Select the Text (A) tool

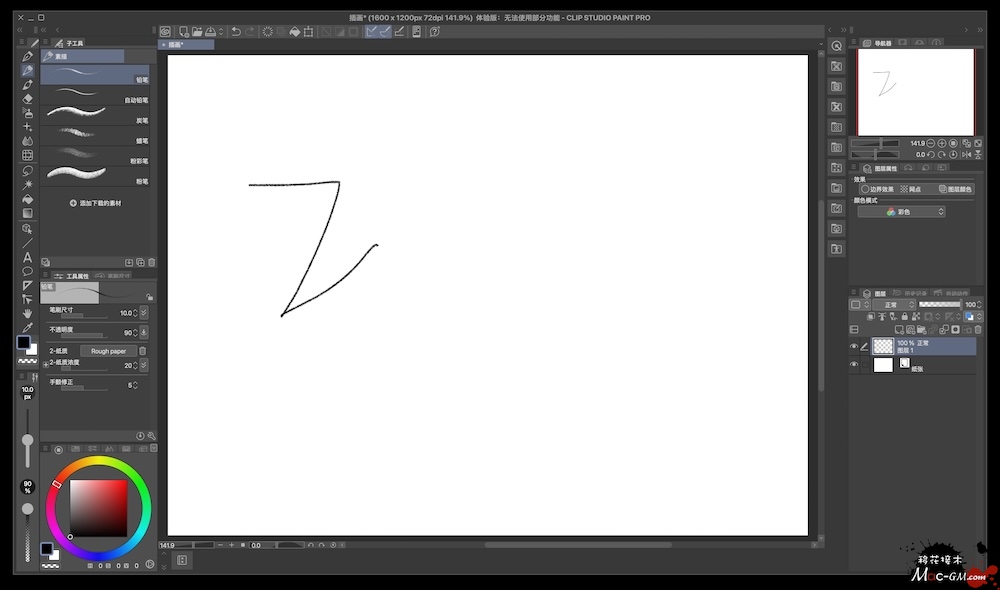[x=28, y=257]
